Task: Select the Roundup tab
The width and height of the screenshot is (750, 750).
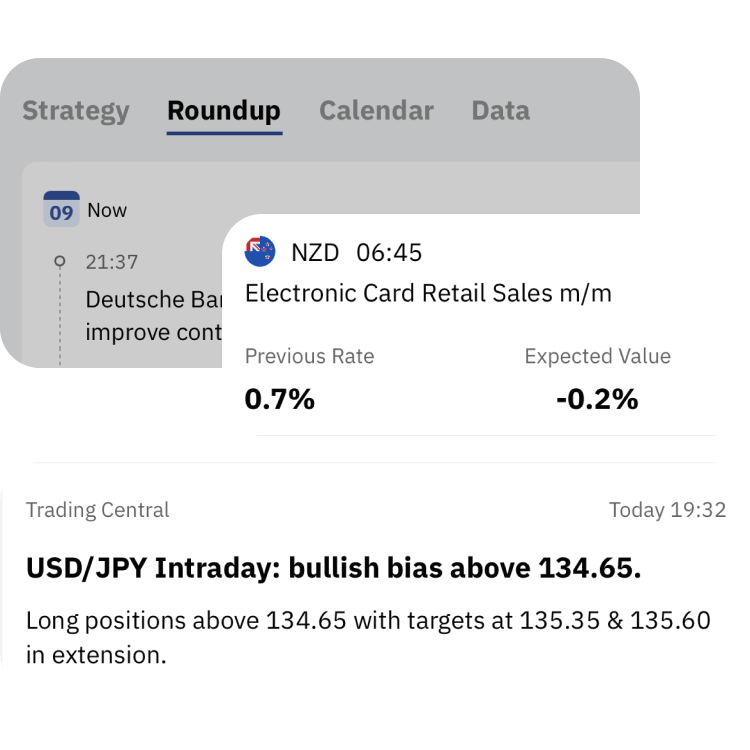Action: coord(224,110)
